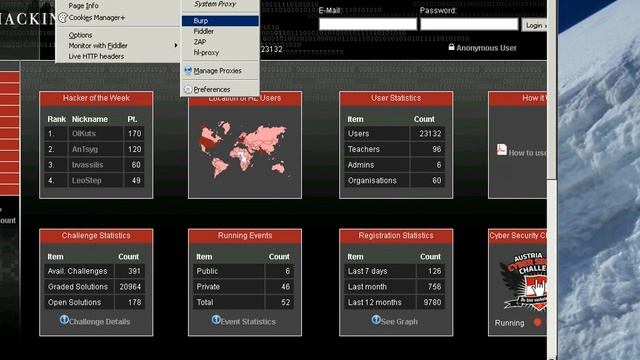Click the Austria Cyber Security Challenge logo
This screenshot has height=360, width=640.
click(x=523, y=281)
